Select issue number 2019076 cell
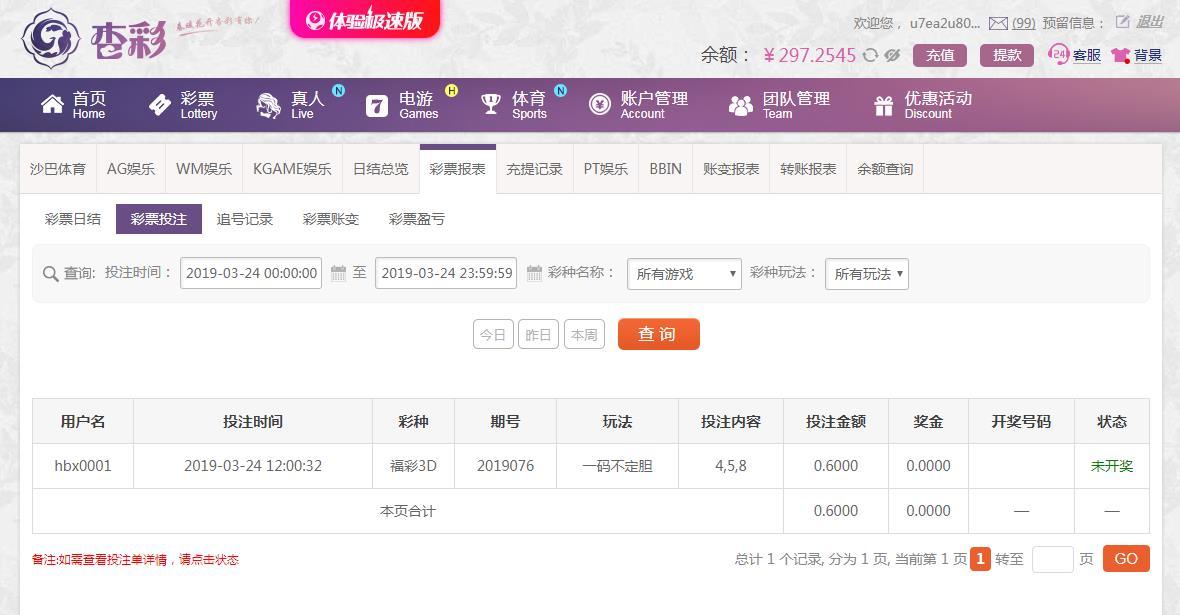 (505, 466)
